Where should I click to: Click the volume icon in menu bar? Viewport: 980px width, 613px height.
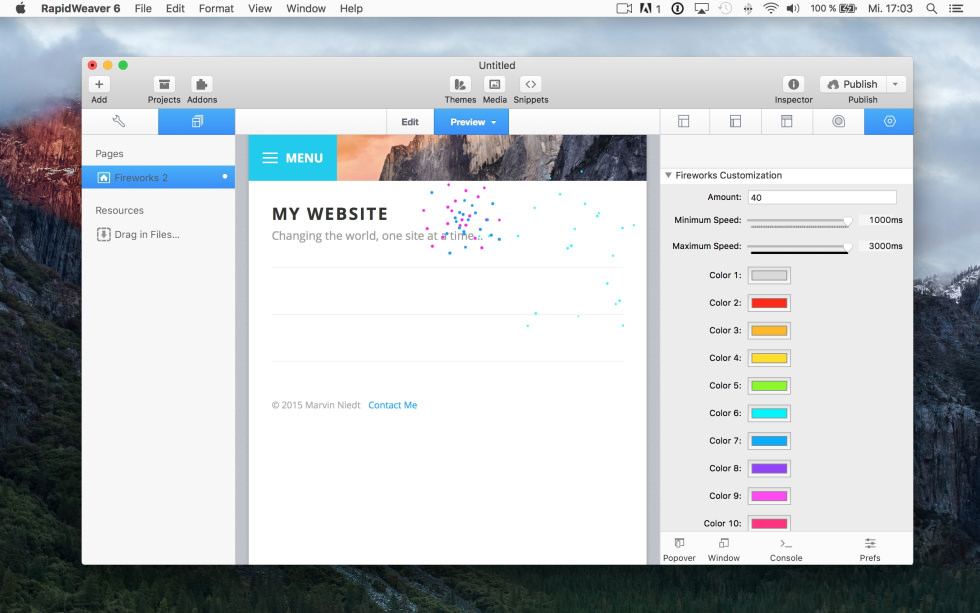[793, 9]
